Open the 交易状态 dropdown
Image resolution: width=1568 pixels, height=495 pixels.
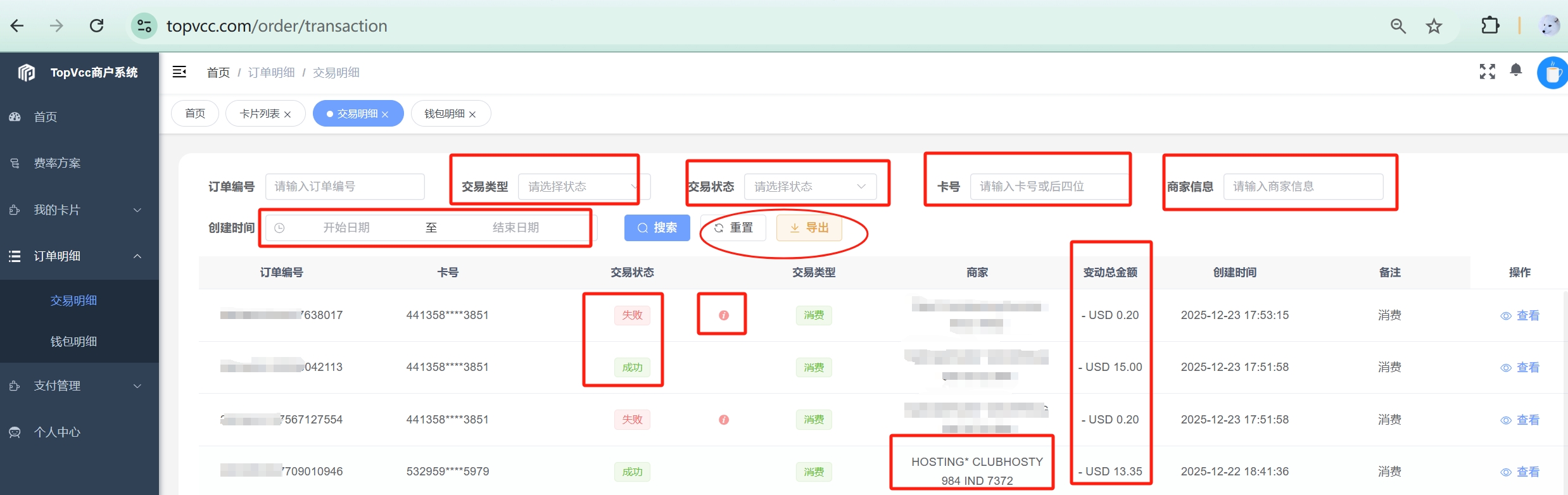pos(809,187)
